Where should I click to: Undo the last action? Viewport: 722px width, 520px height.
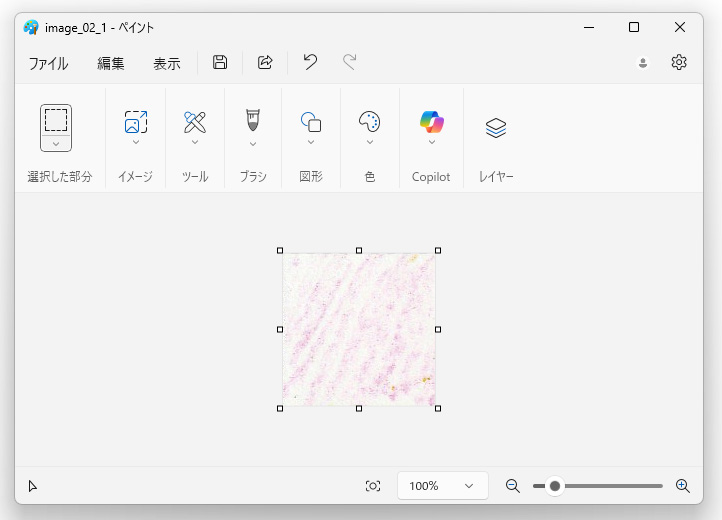(x=310, y=62)
